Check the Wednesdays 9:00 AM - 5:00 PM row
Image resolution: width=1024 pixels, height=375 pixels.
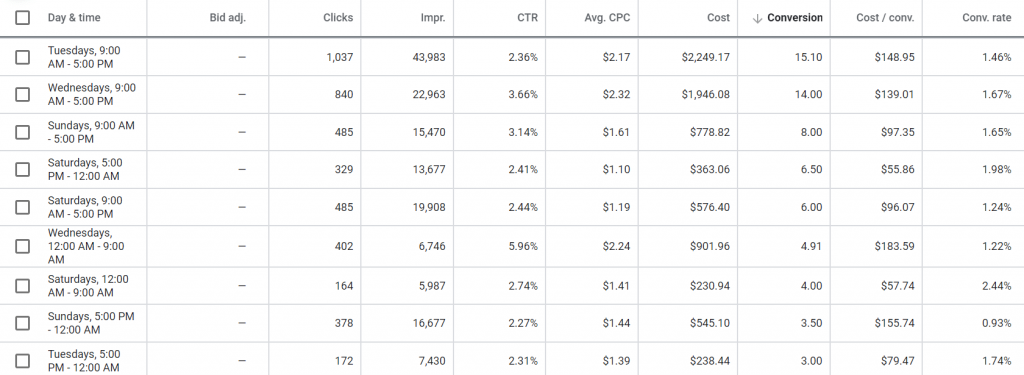coord(22,94)
